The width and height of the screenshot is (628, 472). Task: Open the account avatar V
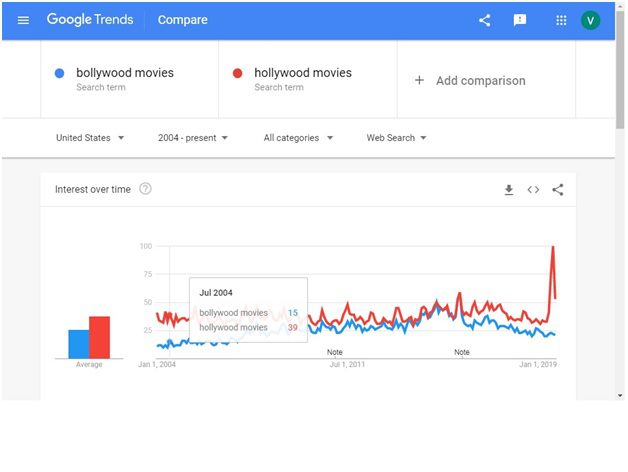(590, 20)
